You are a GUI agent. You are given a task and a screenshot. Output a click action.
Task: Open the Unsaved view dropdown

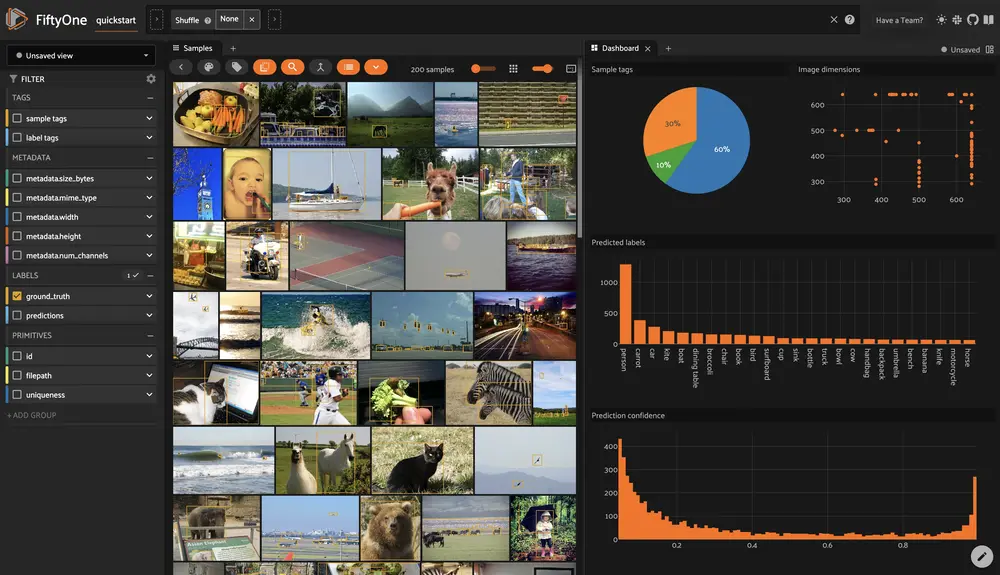80,56
